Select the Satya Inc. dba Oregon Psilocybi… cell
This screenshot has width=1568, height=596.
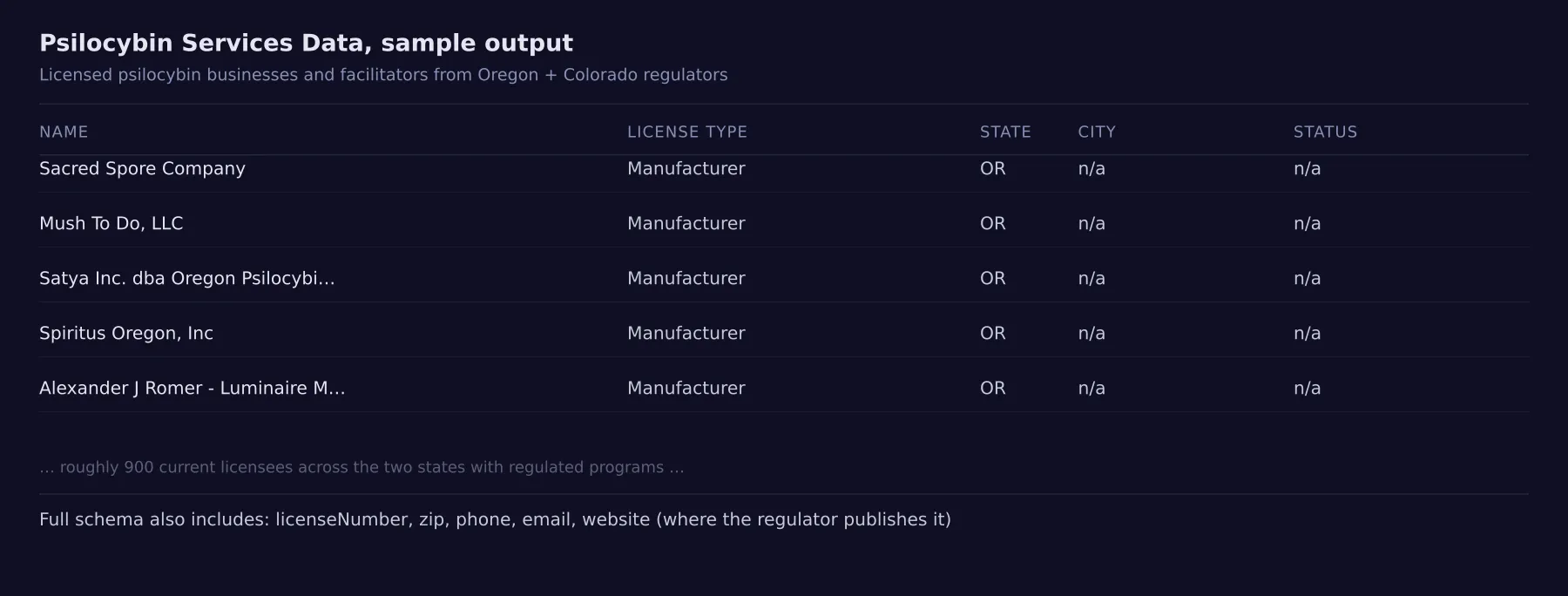pos(187,278)
